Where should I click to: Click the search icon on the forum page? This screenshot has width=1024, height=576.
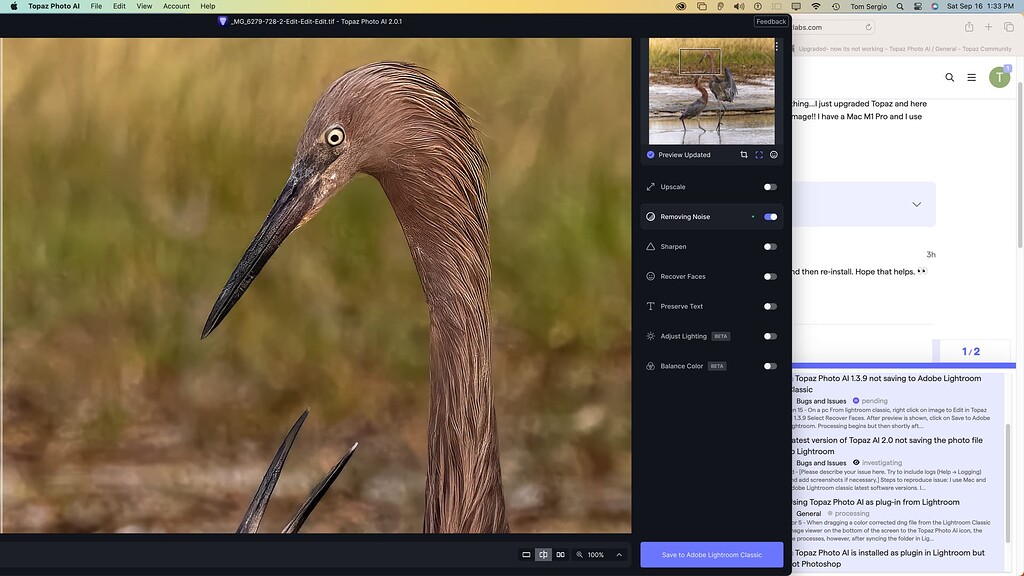[949, 77]
